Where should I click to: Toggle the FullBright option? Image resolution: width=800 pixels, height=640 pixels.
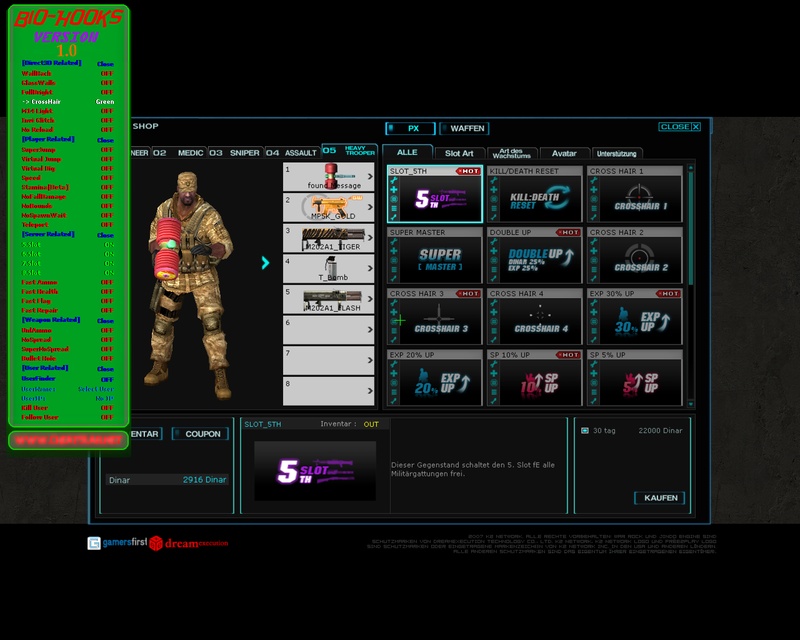(x=67, y=92)
